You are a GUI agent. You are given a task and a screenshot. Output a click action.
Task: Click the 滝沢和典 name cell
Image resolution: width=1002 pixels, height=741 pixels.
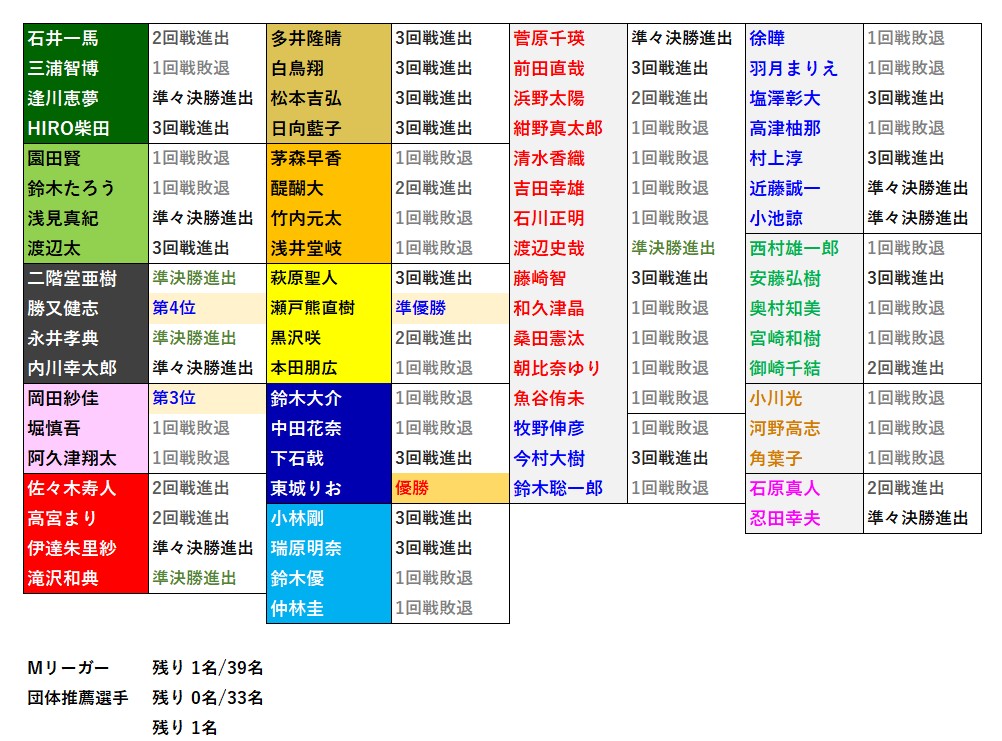86,579
